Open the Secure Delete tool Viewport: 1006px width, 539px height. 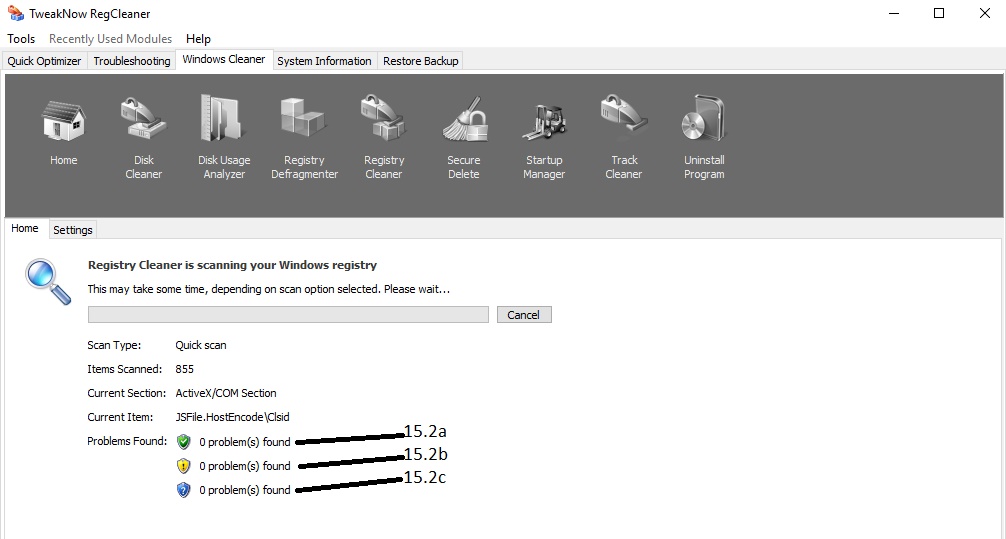(464, 119)
